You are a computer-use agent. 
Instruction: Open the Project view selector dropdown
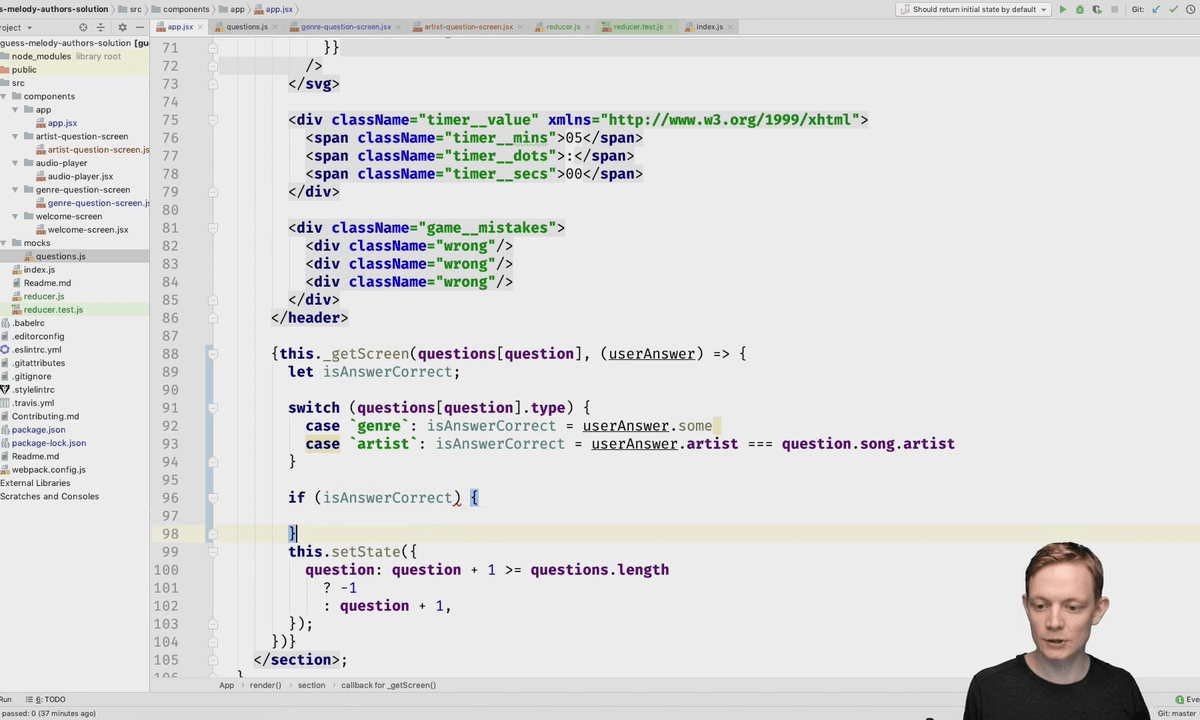[15, 27]
